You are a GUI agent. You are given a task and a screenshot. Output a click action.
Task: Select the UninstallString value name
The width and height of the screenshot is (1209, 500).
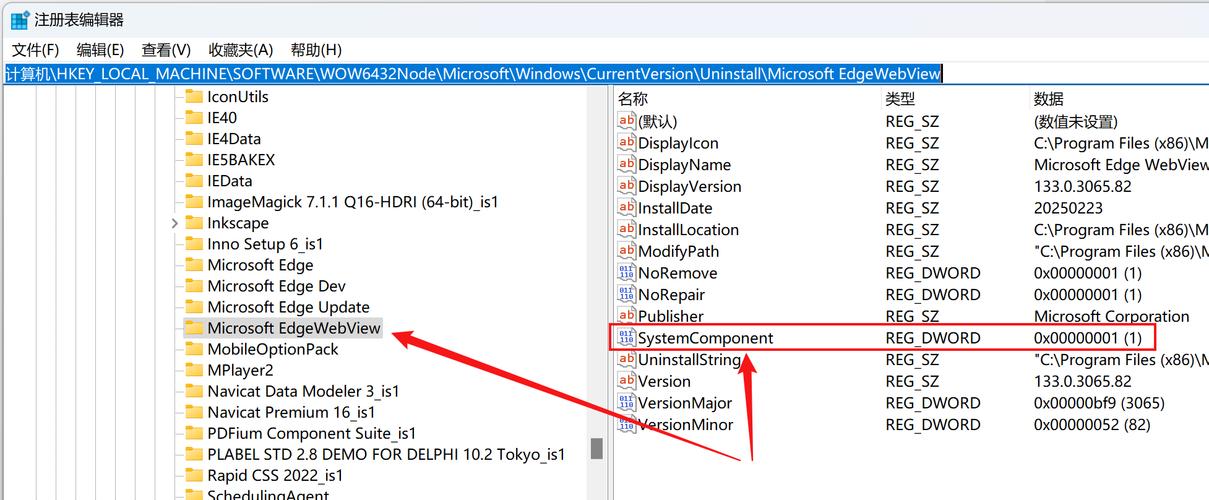pyautogui.click(x=690, y=360)
